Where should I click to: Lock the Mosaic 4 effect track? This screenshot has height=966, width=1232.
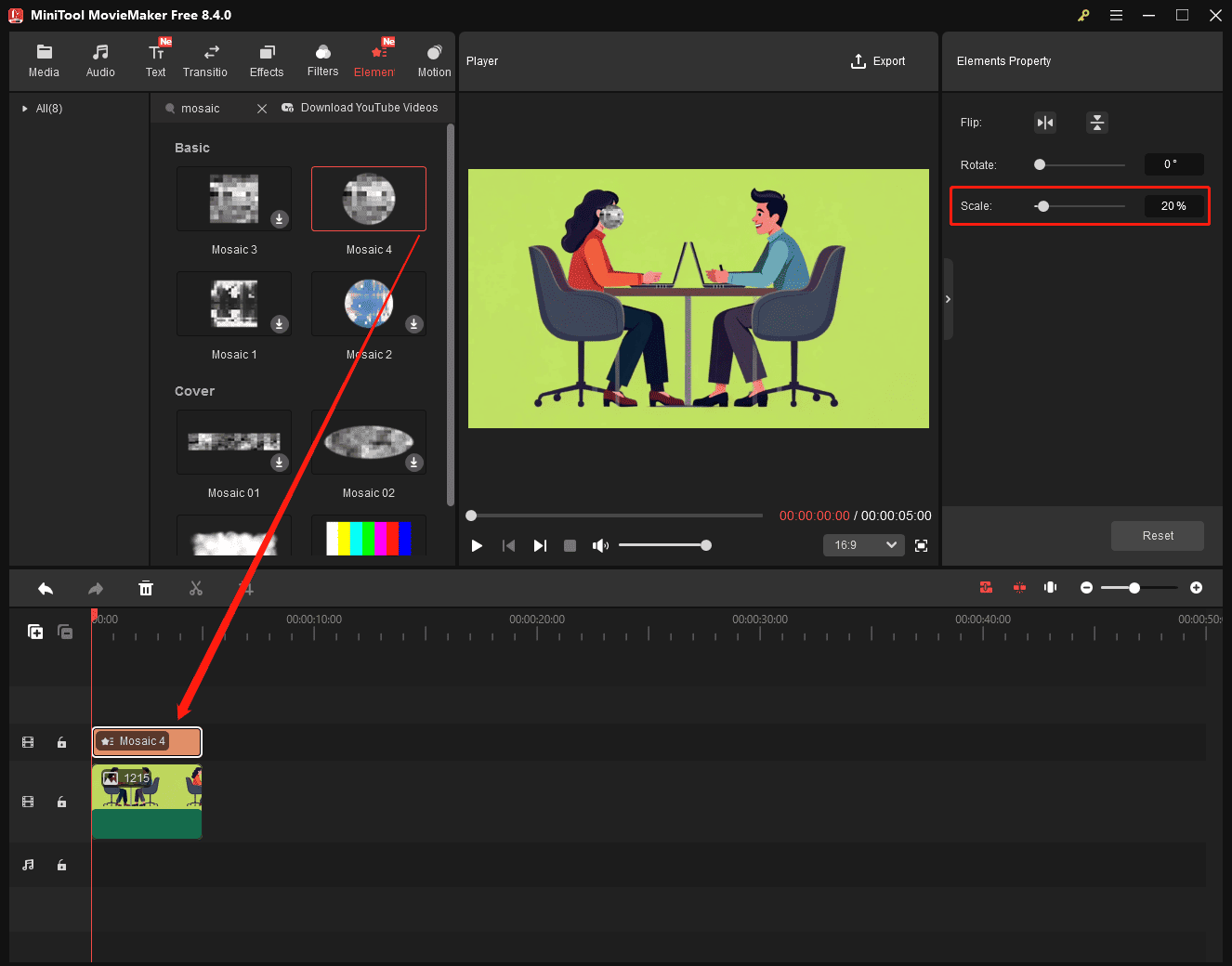coord(61,741)
